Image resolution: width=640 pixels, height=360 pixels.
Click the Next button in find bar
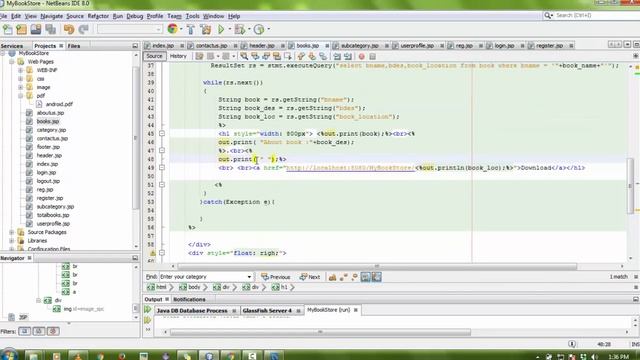tap(310, 277)
